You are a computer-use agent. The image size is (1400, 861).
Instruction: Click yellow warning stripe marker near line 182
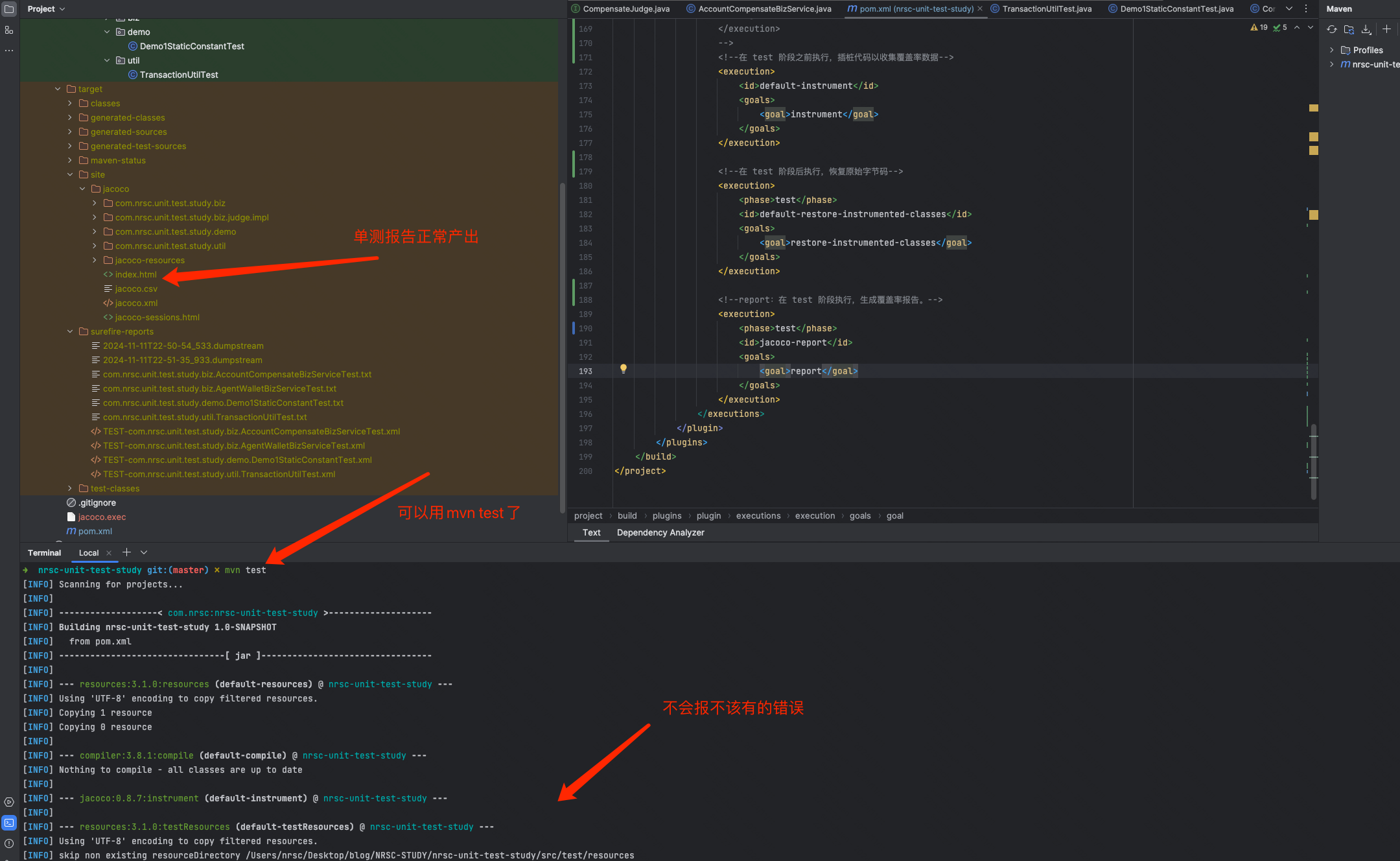coord(1313,215)
